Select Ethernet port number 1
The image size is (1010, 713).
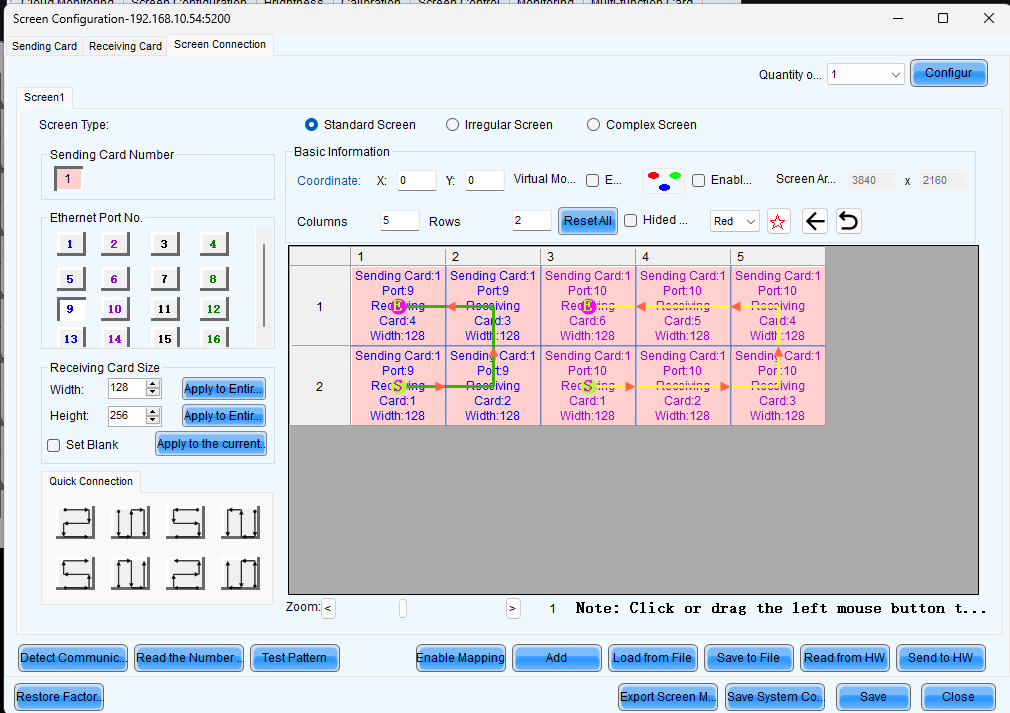tap(70, 244)
